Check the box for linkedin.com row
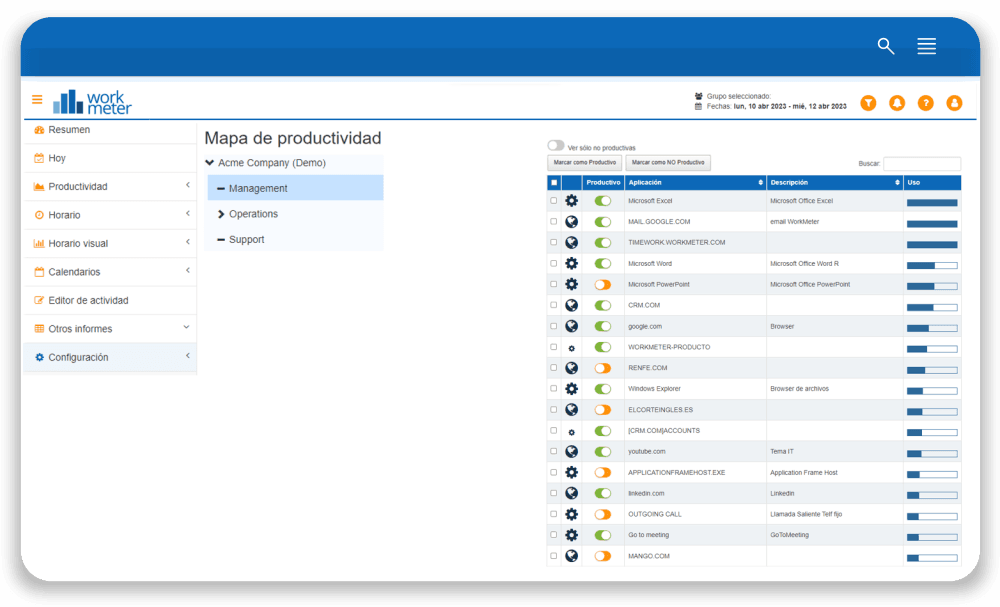Screen dimensions: 1000x607 (554, 494)
